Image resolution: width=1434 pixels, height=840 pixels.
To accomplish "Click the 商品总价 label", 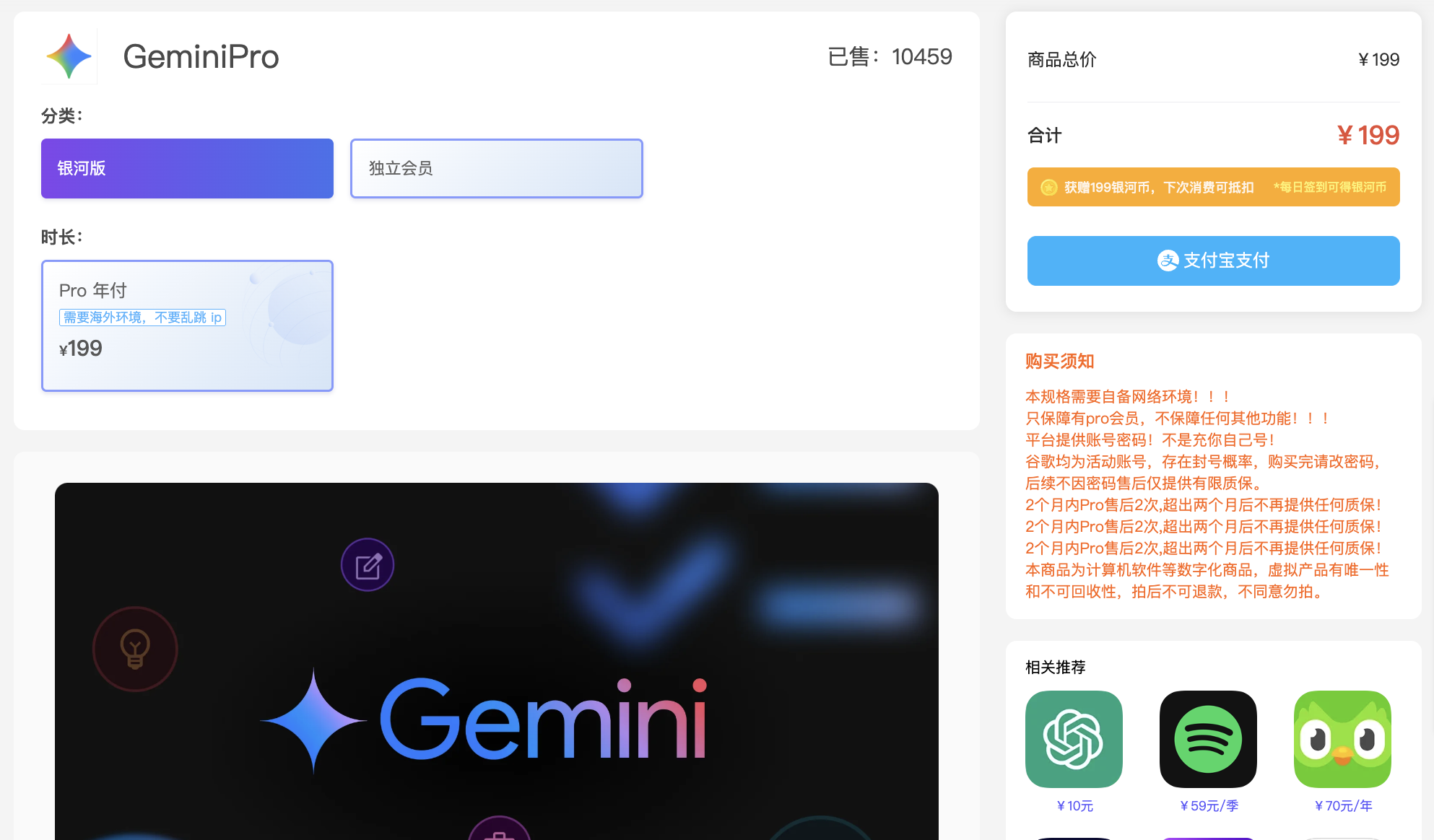I will tap(1061, 59).
